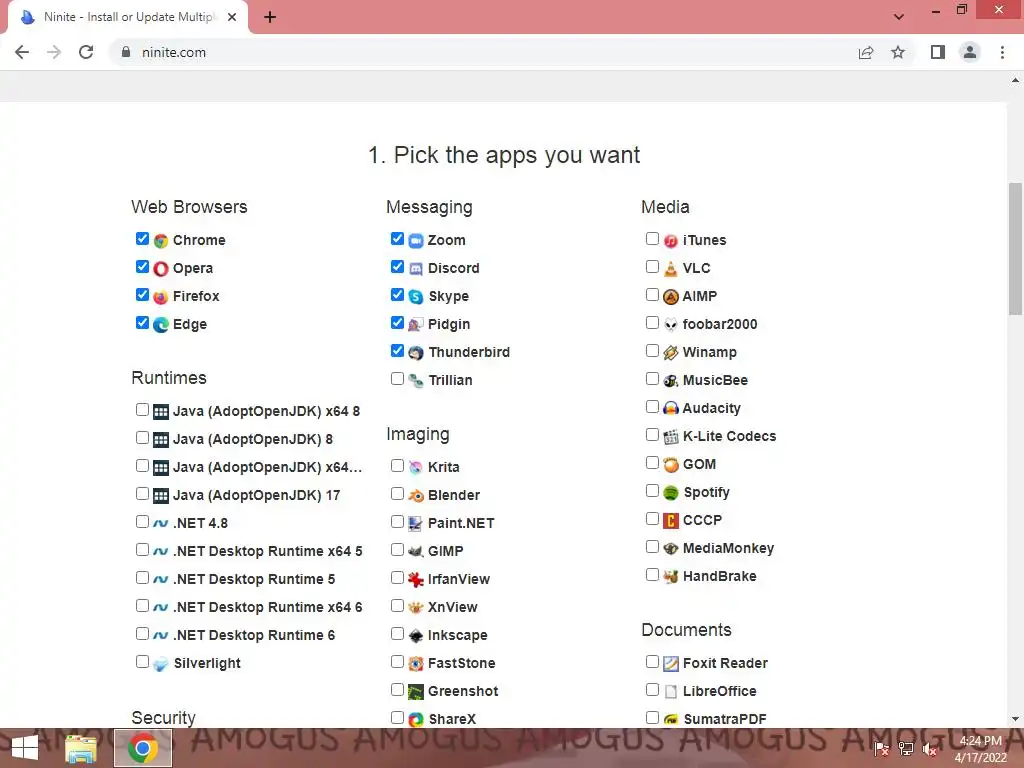This screenshot has height=768, width=1024.
Task: Check the VLC checkbox
Action: (652, 267)
